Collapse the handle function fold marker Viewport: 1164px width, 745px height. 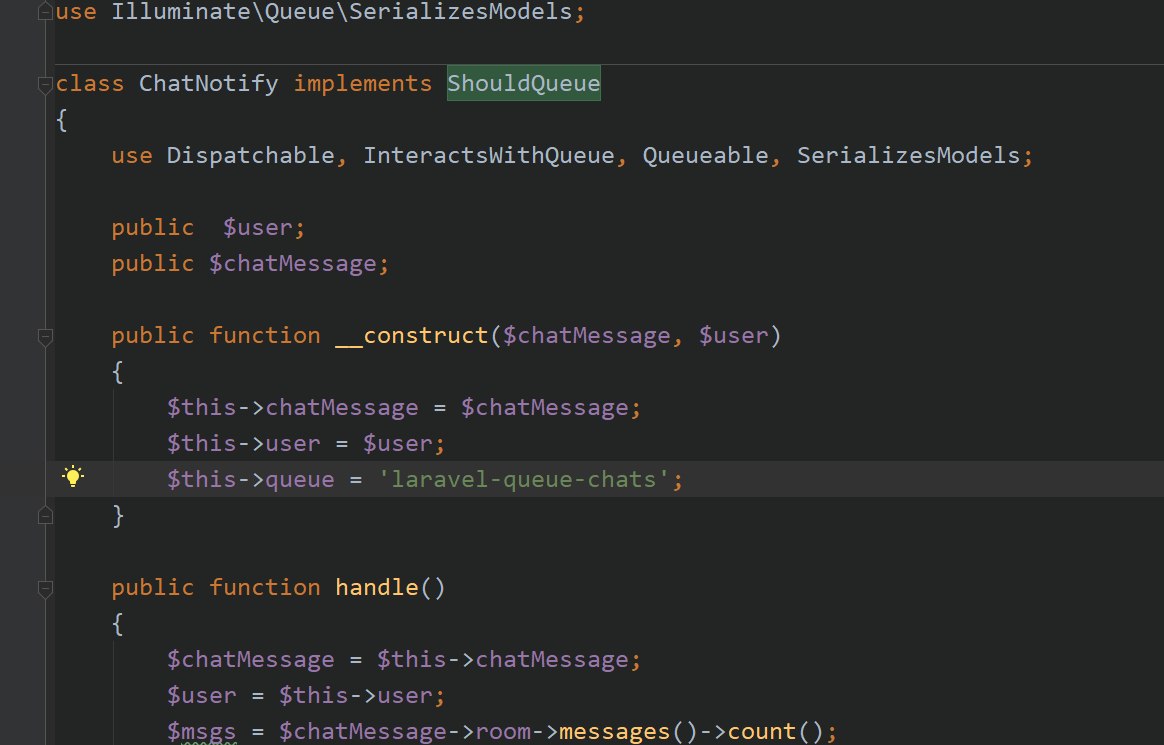click(45, 589)
